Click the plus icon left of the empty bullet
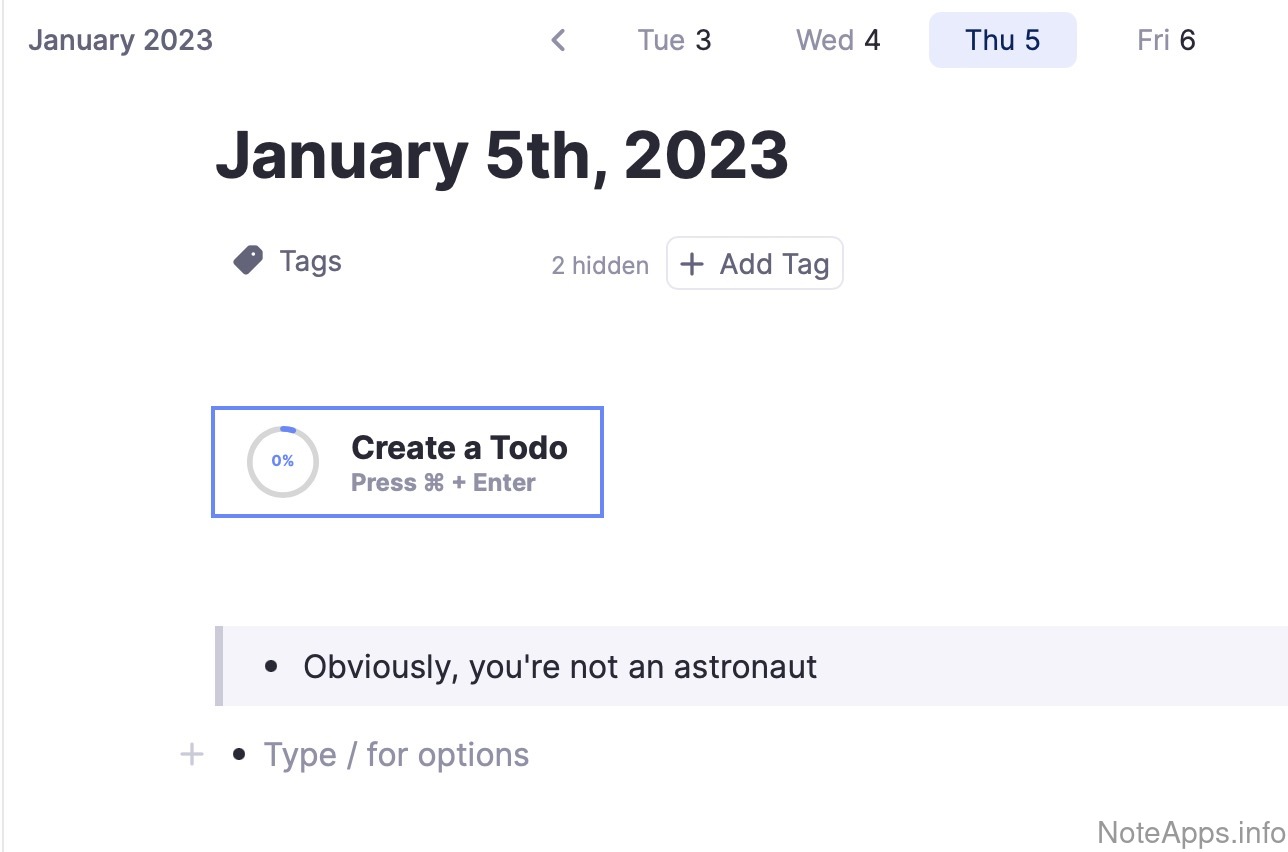1288x852 pixels. [191, 754]
